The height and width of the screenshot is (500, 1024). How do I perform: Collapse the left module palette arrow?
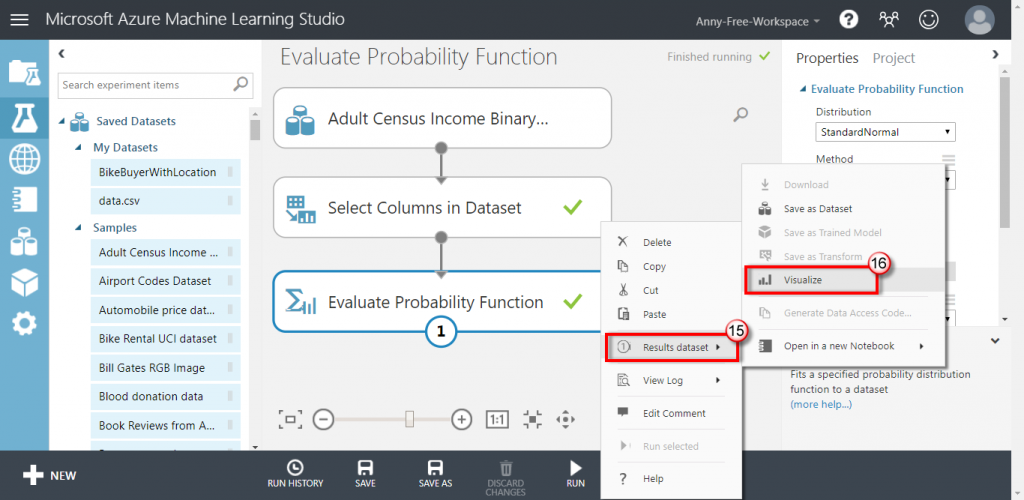[61, 54]
